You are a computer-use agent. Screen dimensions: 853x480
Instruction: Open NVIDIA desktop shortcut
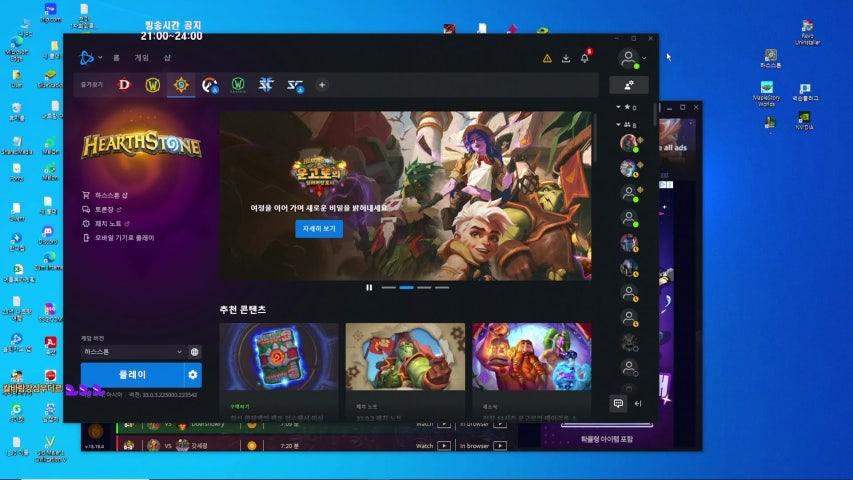(x=804, y=121)
